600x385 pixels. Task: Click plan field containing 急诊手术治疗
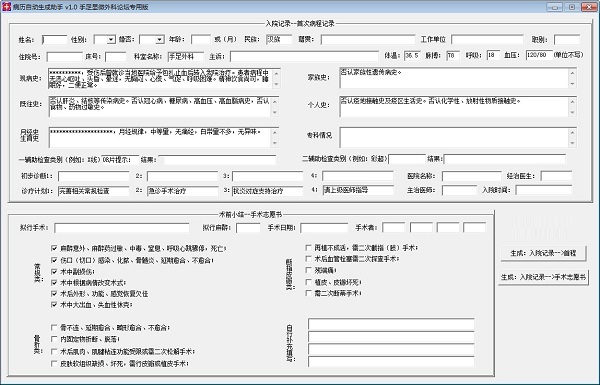click(x=183, y=191)
